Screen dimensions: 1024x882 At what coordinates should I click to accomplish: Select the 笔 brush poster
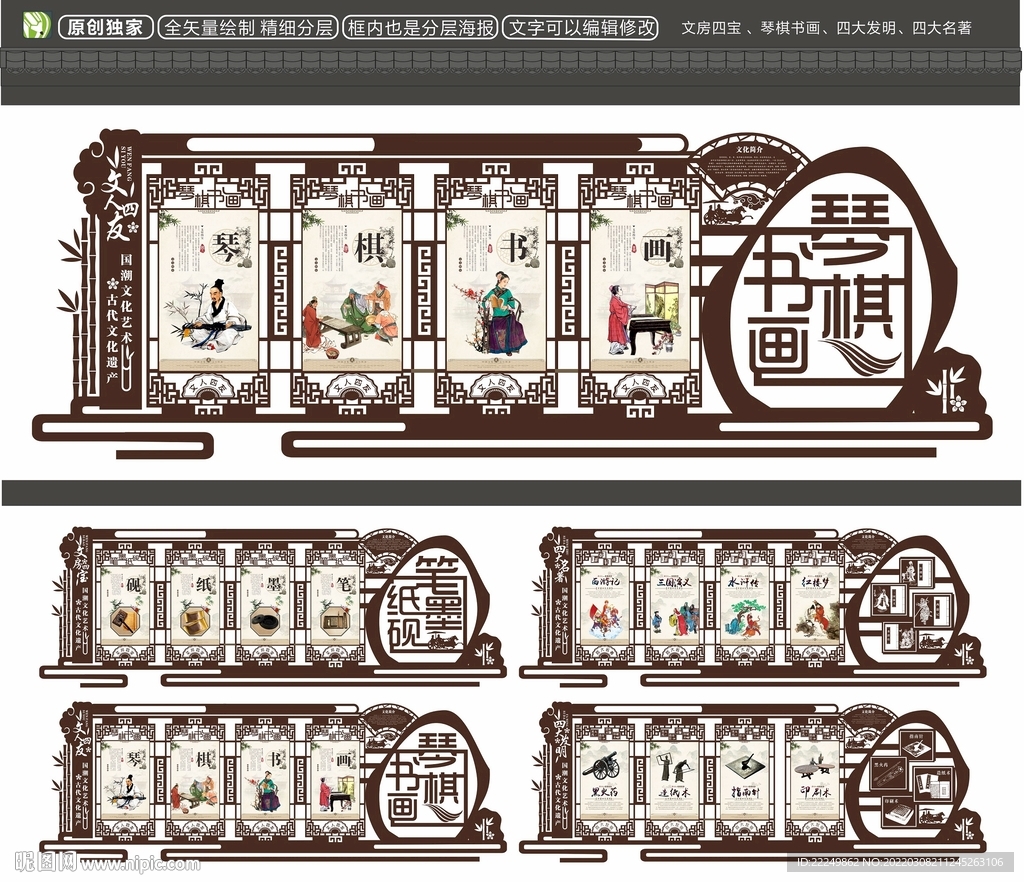pyautogui.click(x=334, y=608)
